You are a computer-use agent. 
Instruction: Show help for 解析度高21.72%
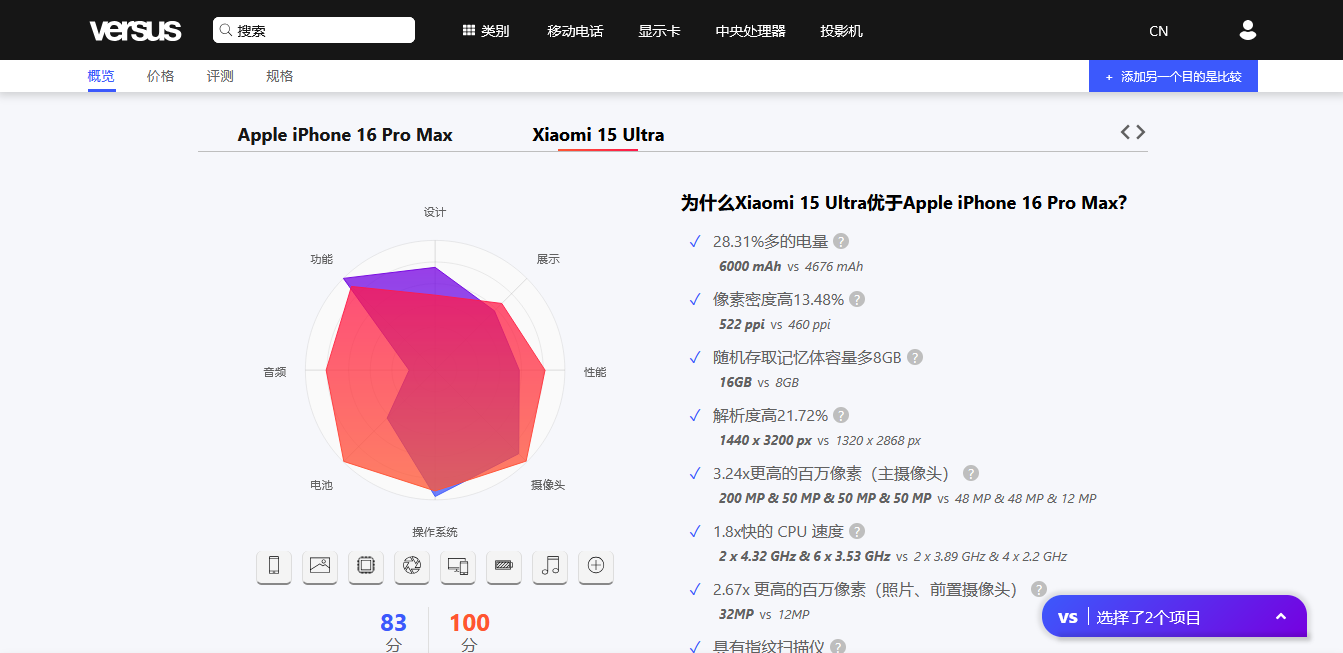point(841,415)
